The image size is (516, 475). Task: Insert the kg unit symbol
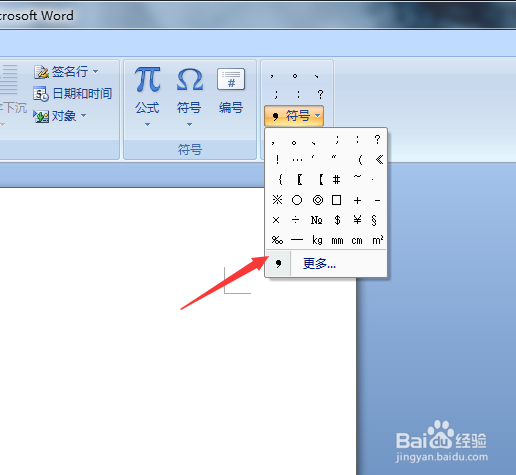click(x=317, y=240)
